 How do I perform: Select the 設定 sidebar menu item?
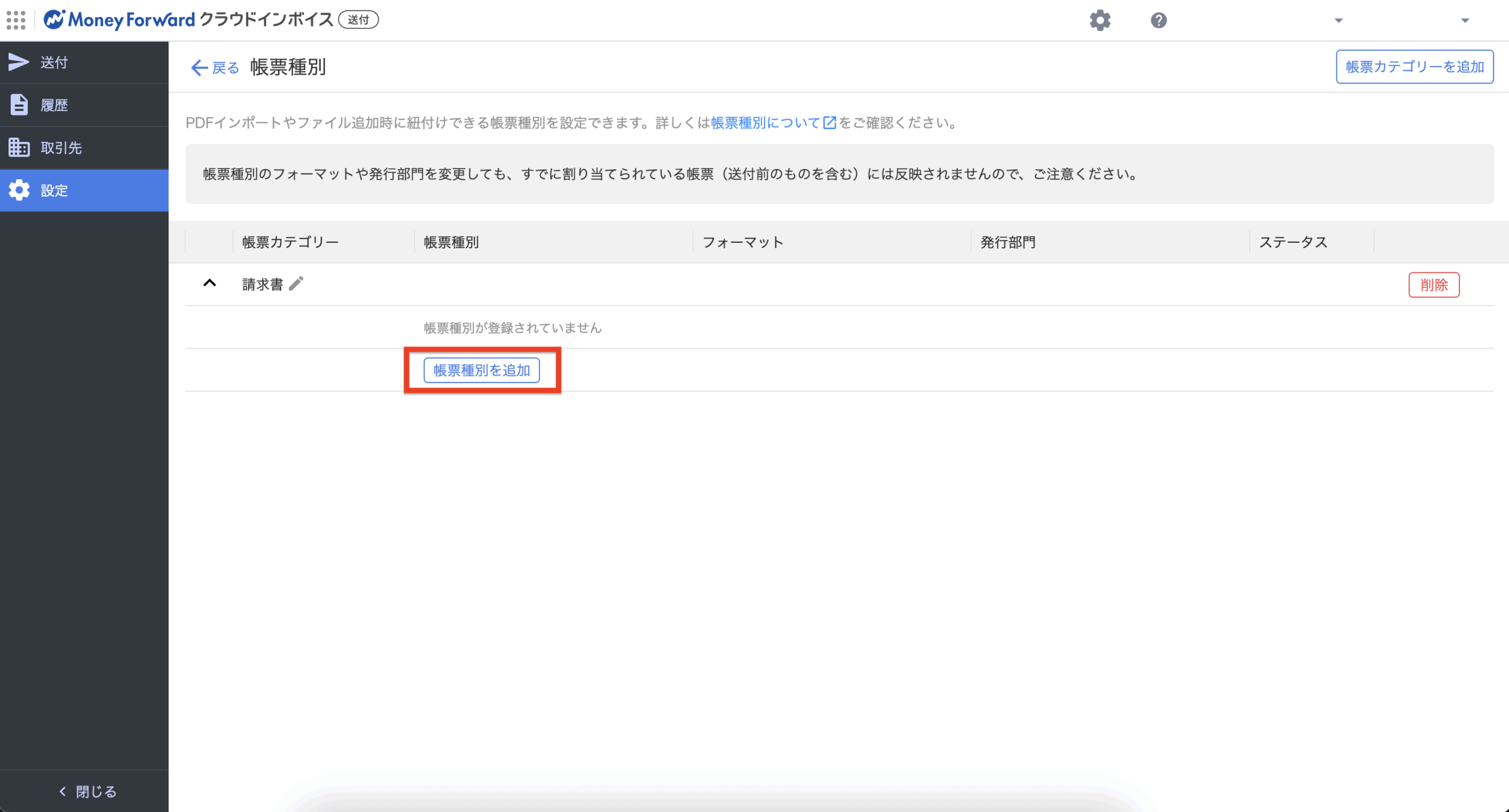tap(84, 190)
